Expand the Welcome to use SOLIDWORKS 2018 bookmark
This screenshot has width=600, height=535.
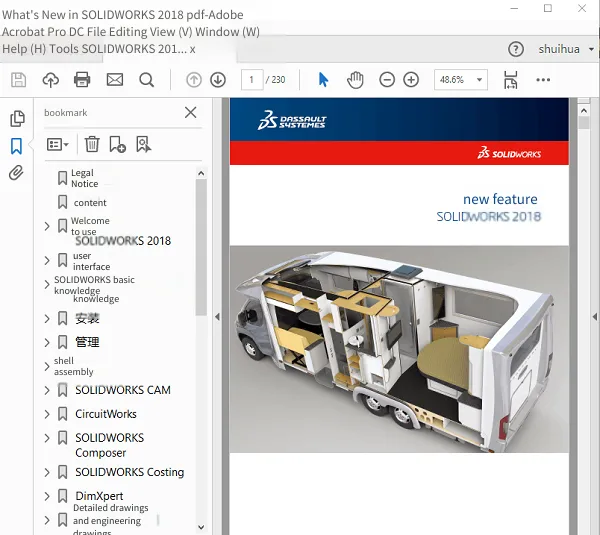click(x=47, y=226)
